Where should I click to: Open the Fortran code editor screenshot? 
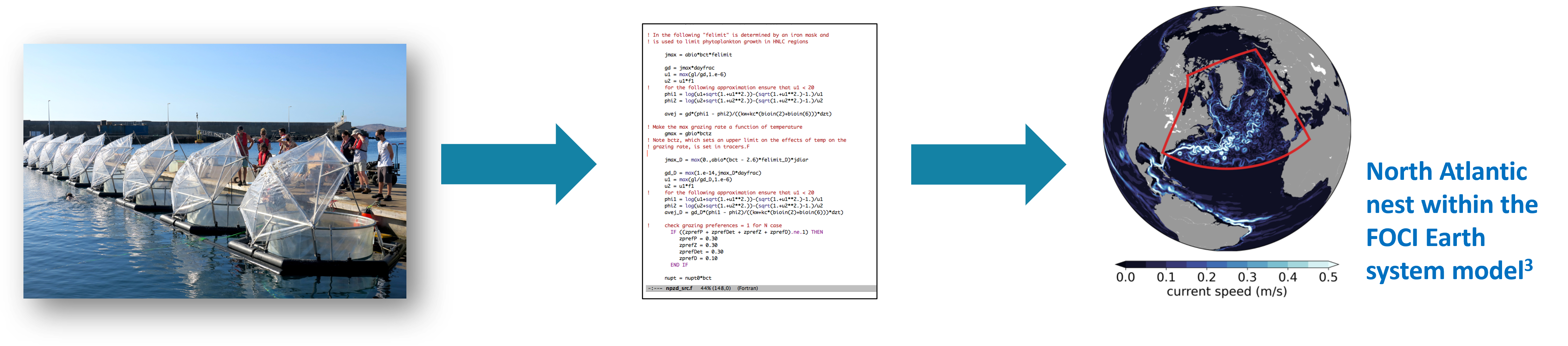[760, 161]
